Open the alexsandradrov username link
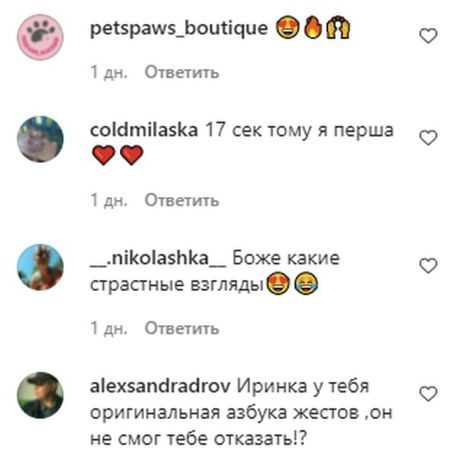The image size is (450, 457). click(160, 387)
